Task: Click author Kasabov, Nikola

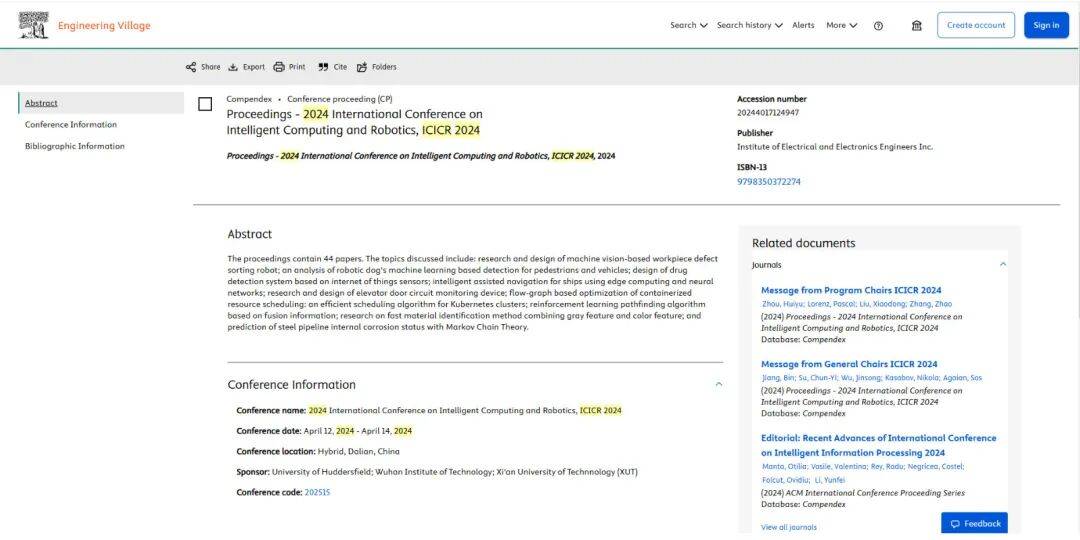Action: coord(911,377)
